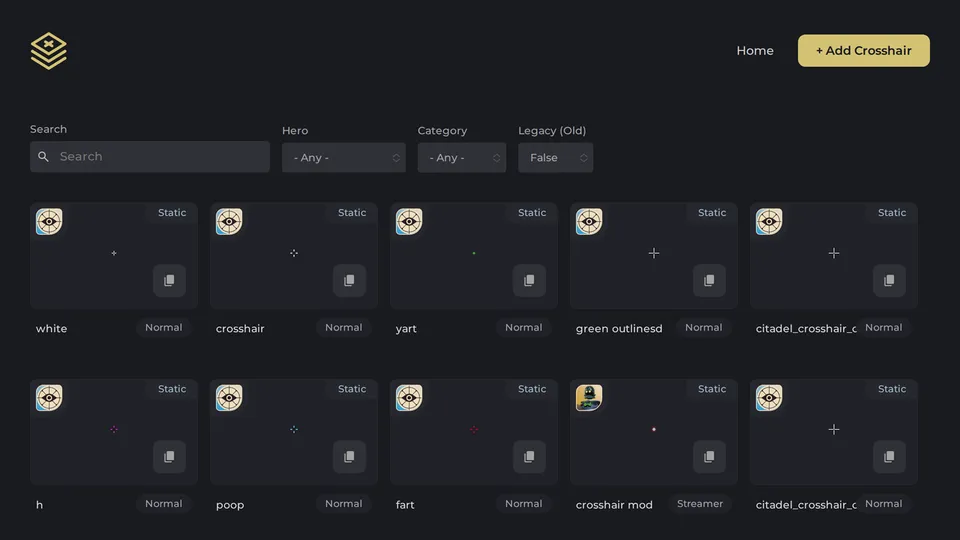
Task: Copy the 'crosshair mod' crosshair code
Action: [x=709, y=457]
